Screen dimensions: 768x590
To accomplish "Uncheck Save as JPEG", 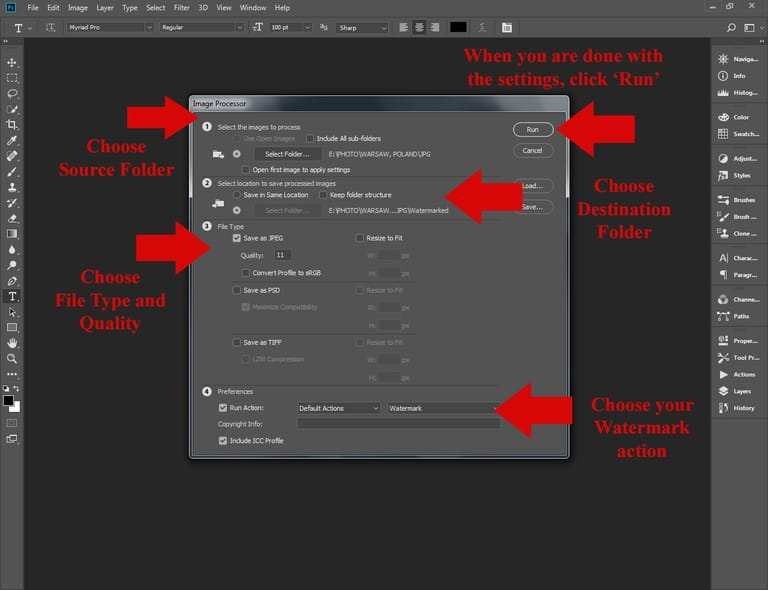I will coord(237,238).
